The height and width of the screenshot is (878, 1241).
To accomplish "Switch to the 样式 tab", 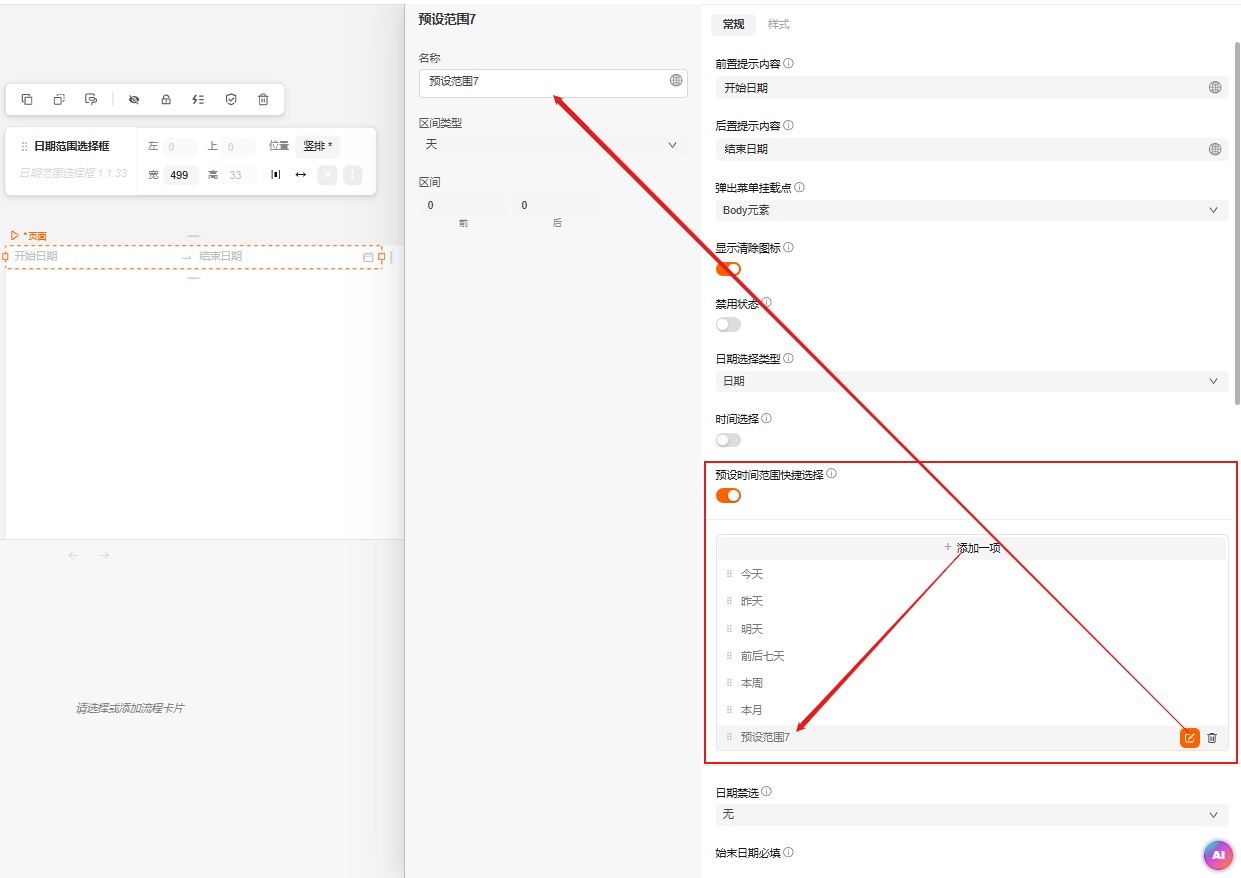I will [778, 24].
